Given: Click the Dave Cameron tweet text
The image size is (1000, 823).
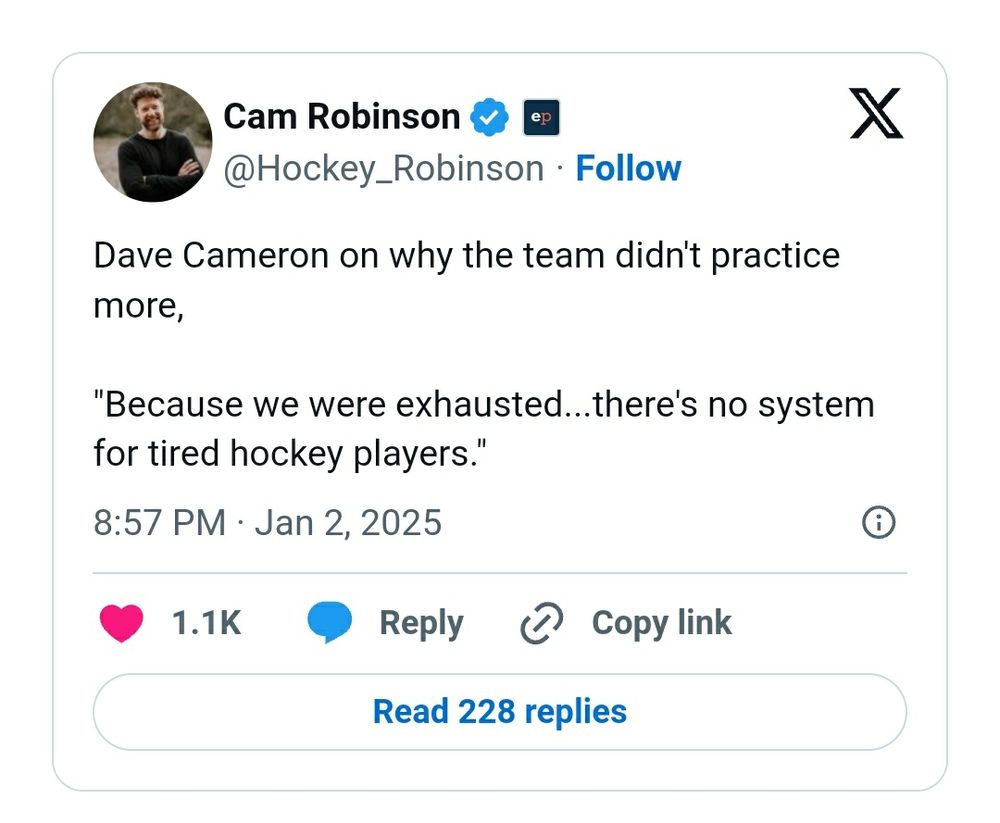Looking at the screenshot, I should click(x=466, y=256).
